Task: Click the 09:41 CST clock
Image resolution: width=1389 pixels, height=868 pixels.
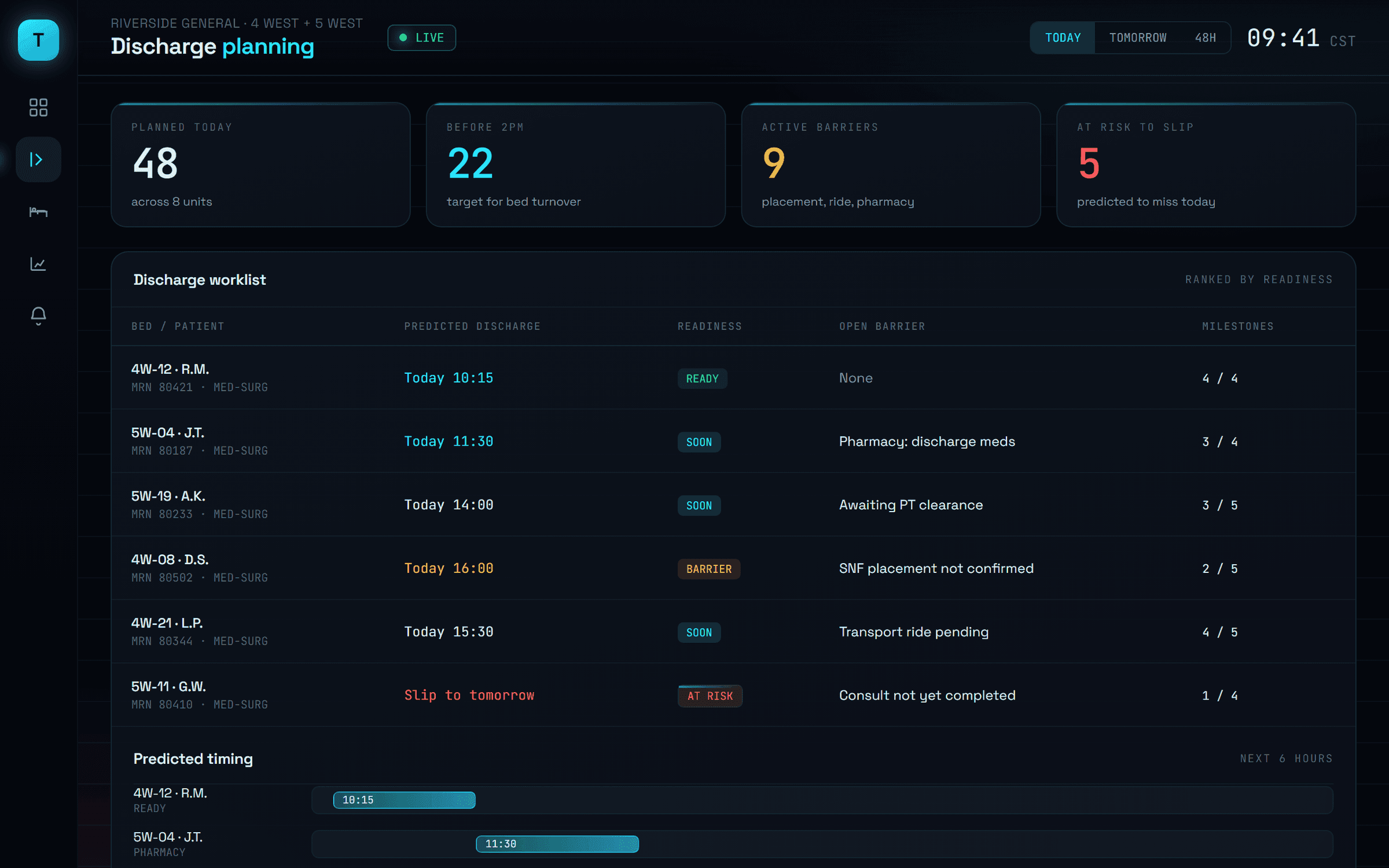Action: [x=1301, y=38]
